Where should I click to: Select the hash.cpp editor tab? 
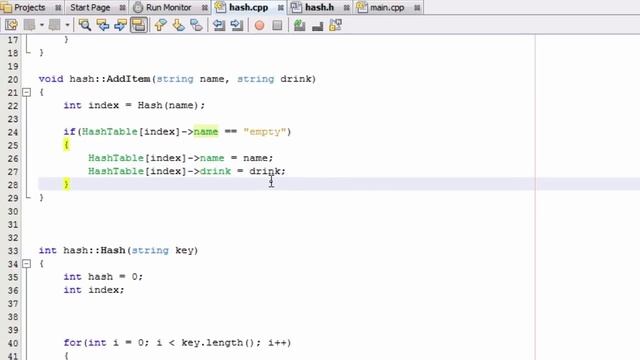[x=249, y=7]
